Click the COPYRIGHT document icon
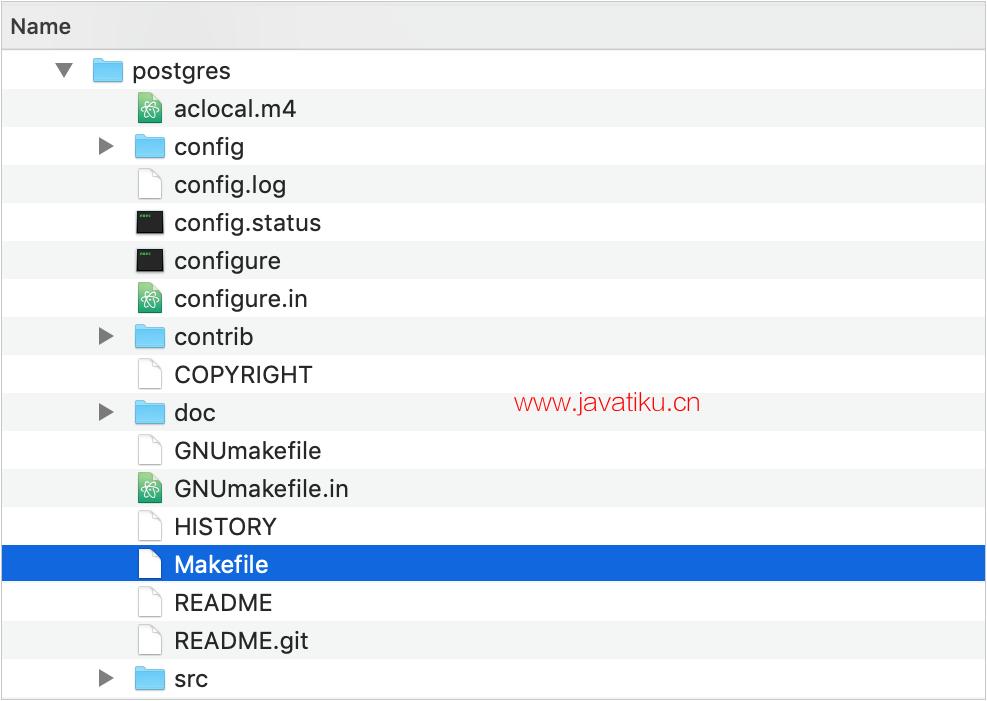987x701 pixels. pyautogui.click(x=150, y=374)
